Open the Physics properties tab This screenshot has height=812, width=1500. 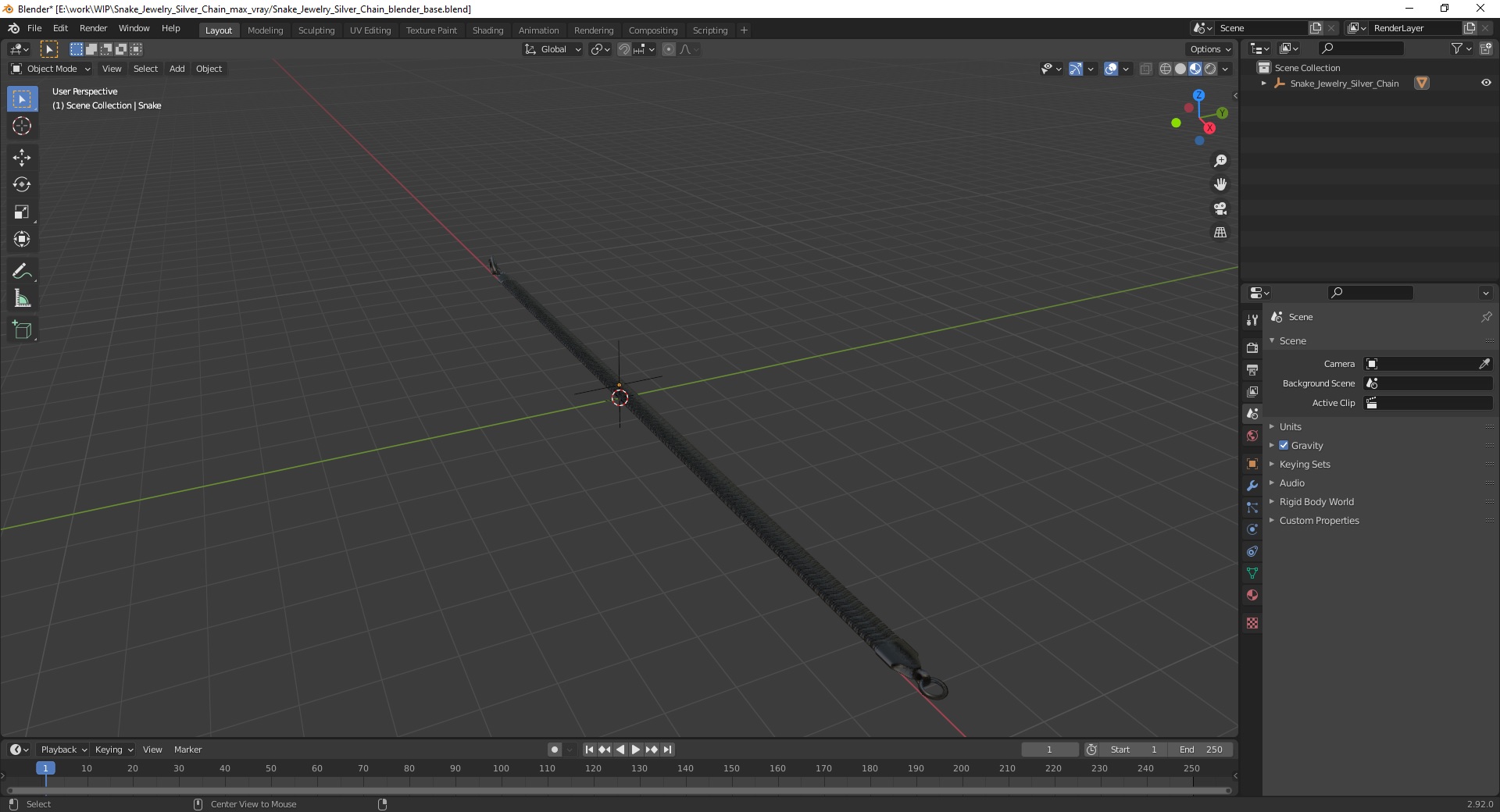(x=1252, y=529)
